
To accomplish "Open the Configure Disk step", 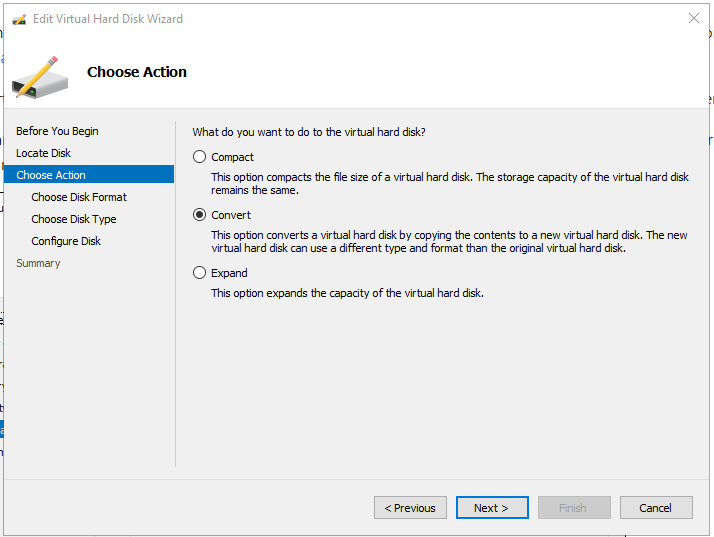I will point(66,241).
